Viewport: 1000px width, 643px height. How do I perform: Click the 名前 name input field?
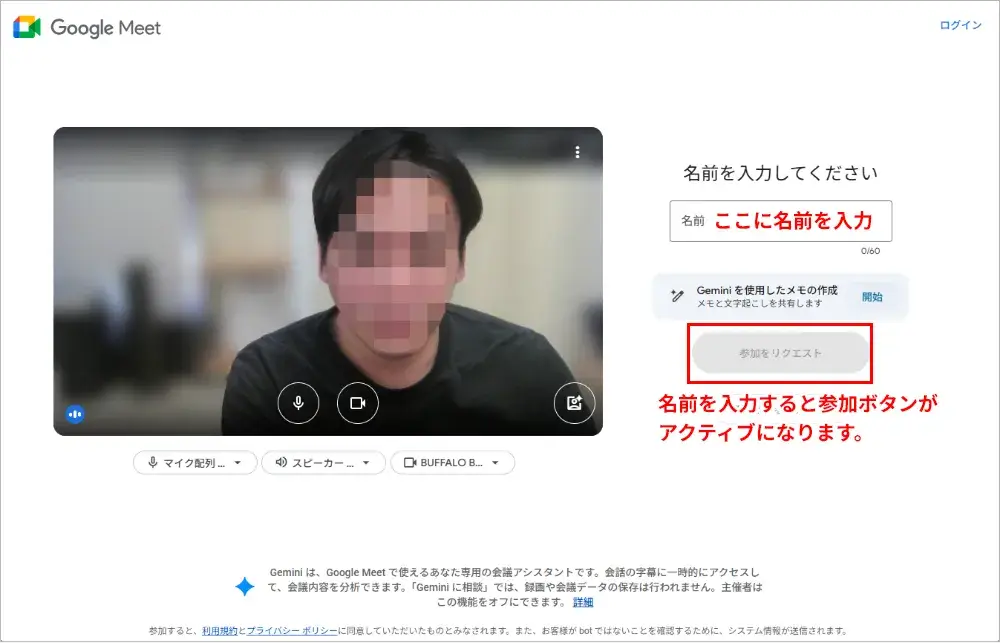(780, 220)
